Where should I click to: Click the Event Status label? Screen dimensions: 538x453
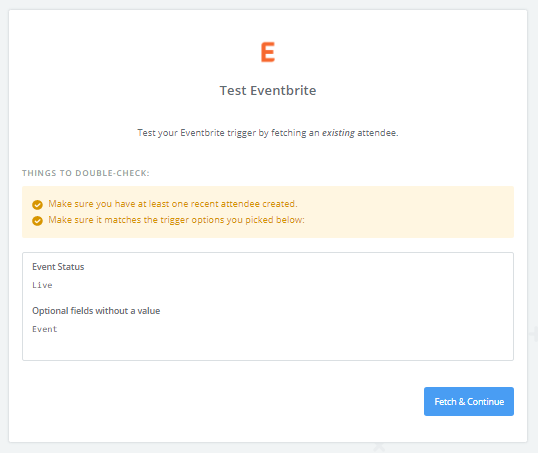click(x=58, y=267)
